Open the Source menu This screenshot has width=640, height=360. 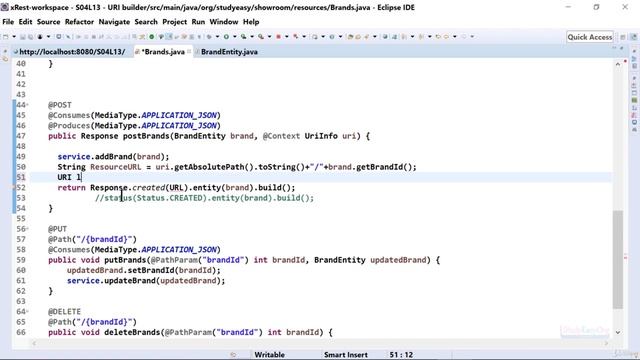[x=48, y=22]
